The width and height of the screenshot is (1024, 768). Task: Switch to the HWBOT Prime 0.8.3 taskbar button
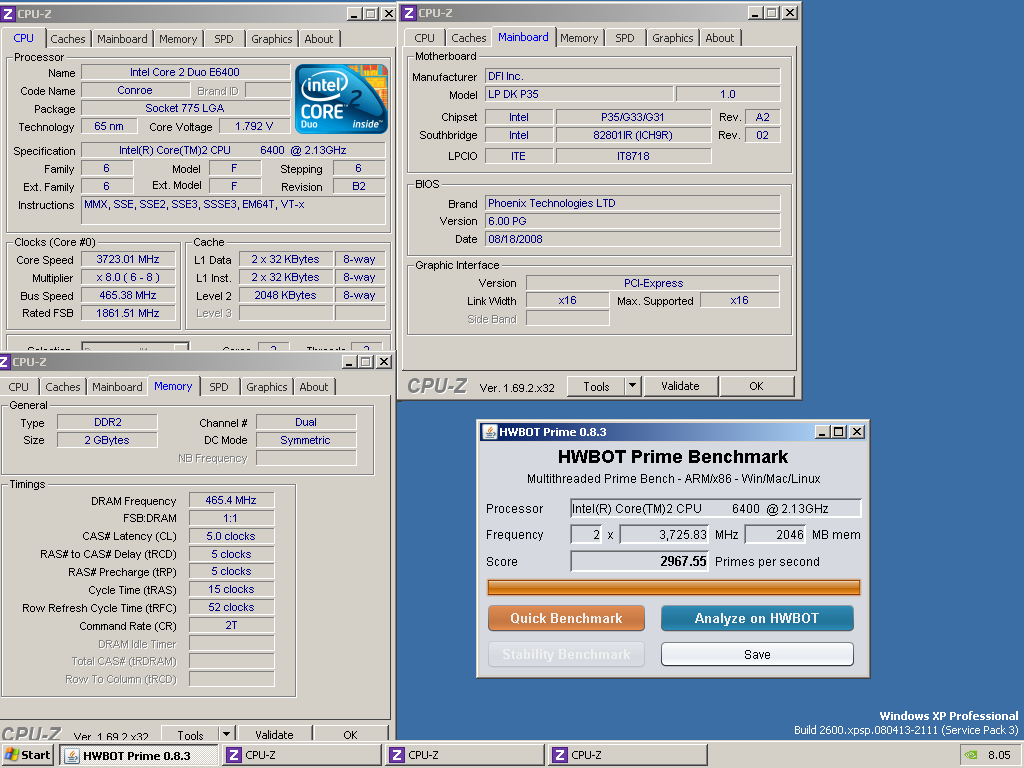pyautogui.click(x=138, y=756)
